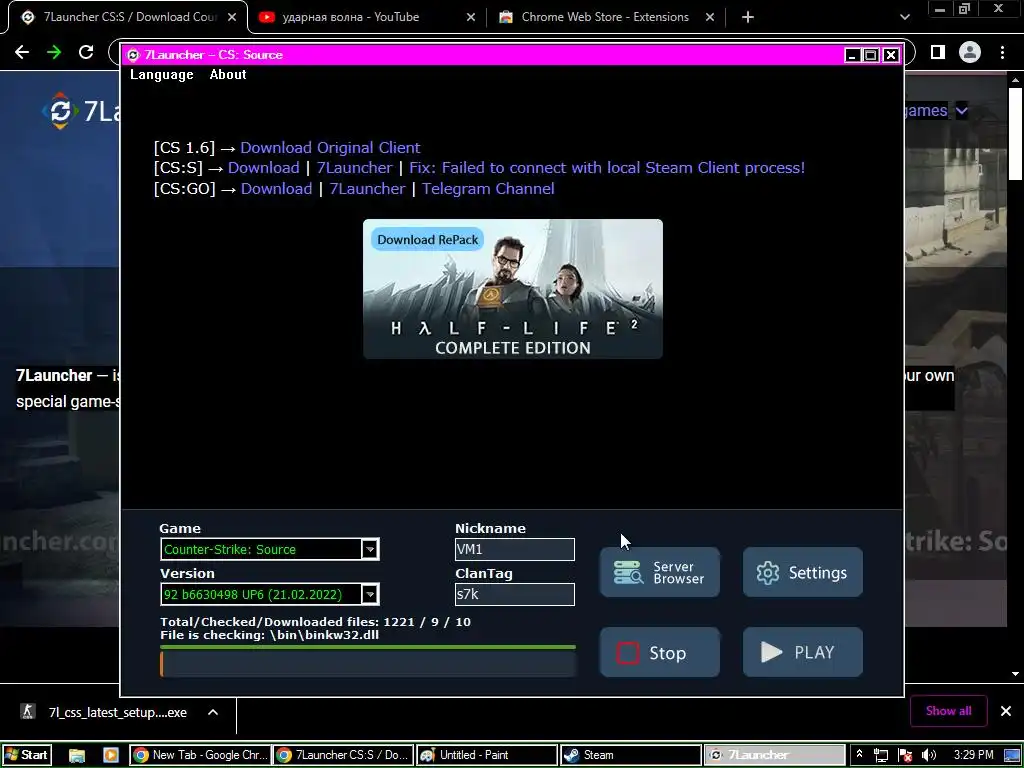Click Show all downloads

pos(948,711)
